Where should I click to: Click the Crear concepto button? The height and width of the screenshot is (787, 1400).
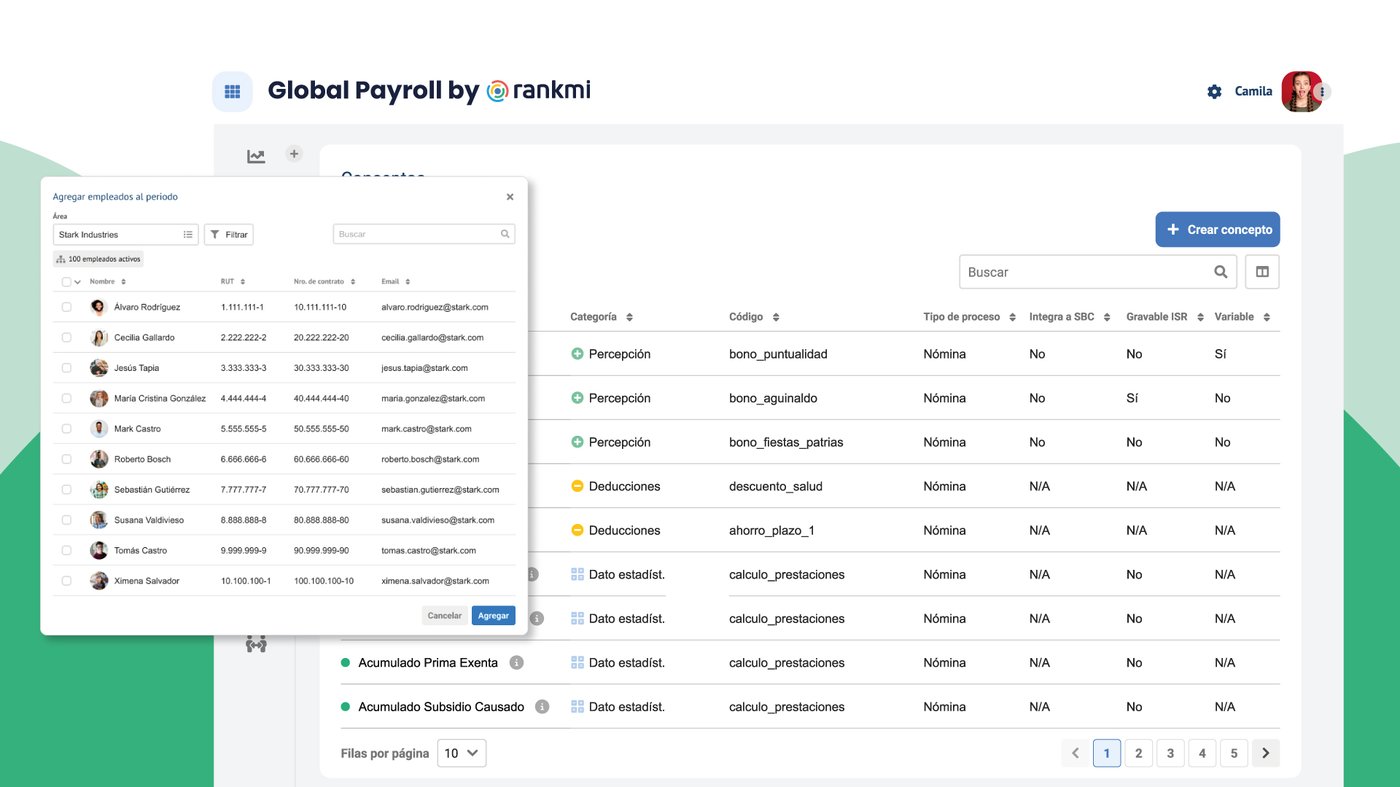point(1217,229)
